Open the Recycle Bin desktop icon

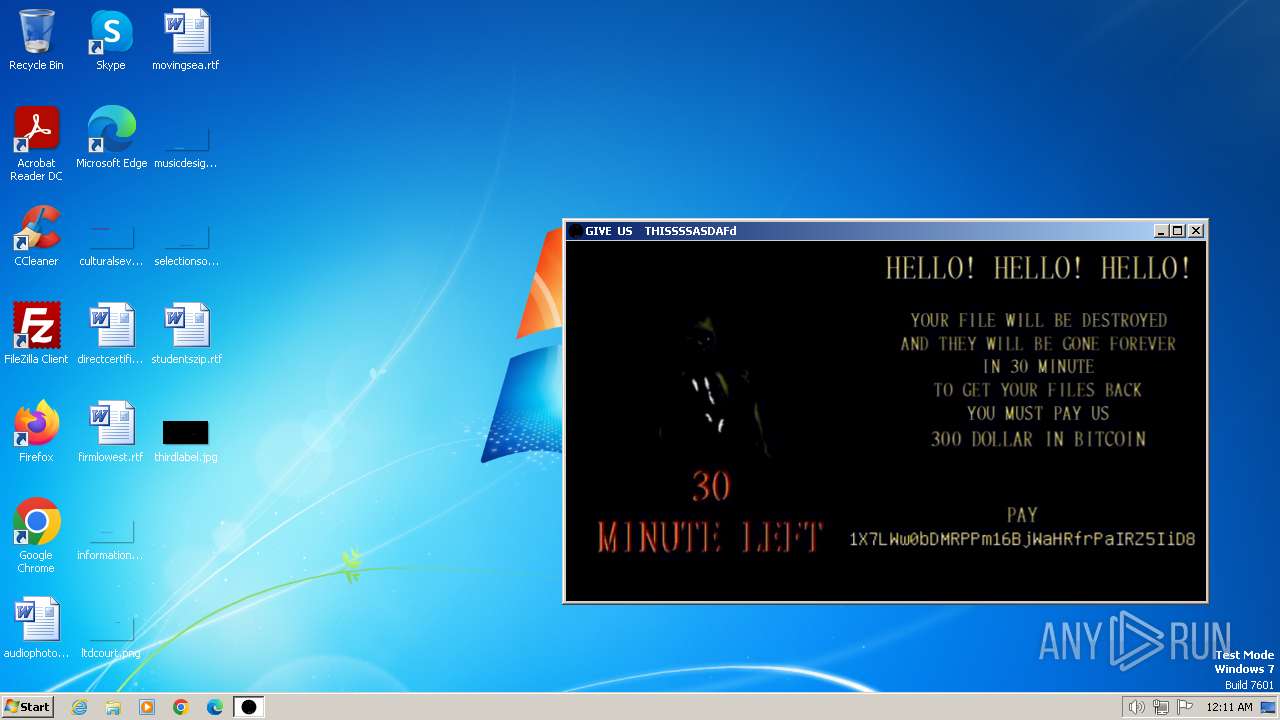pos(36,40)
